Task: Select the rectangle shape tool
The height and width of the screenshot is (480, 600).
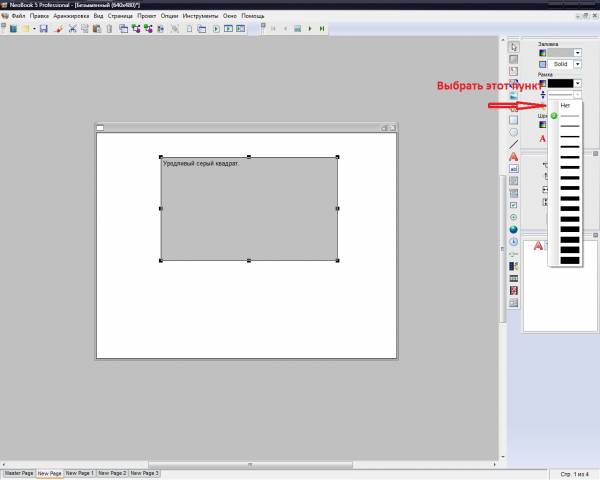Action: pos(514,120)
